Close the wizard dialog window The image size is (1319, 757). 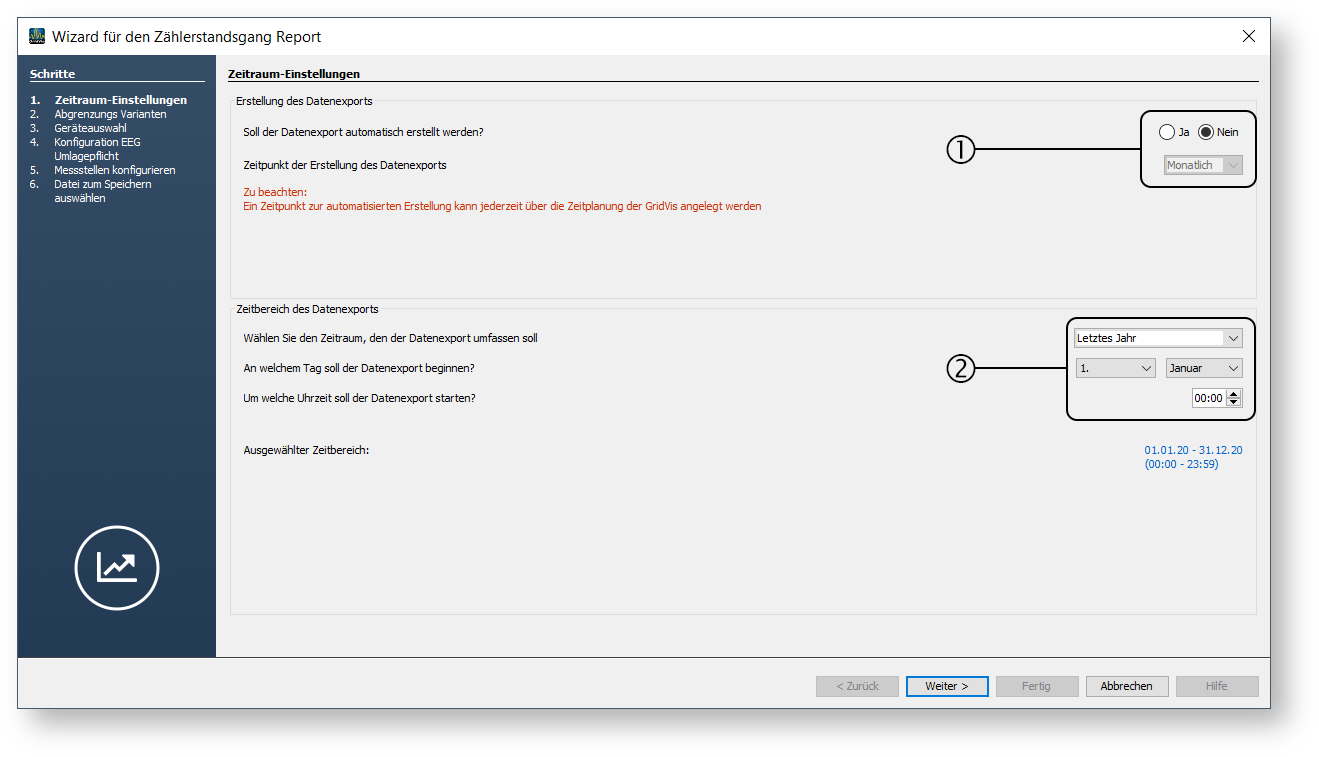coord(1248,36)
